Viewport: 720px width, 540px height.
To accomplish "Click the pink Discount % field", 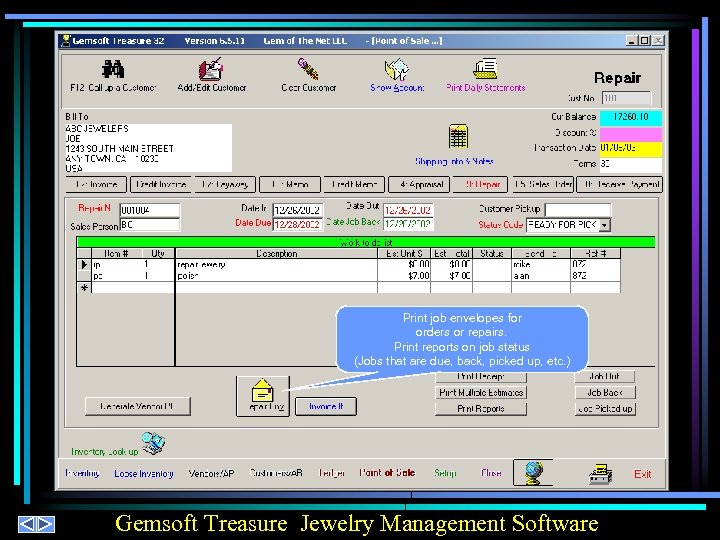I will (x=631, y=134).
